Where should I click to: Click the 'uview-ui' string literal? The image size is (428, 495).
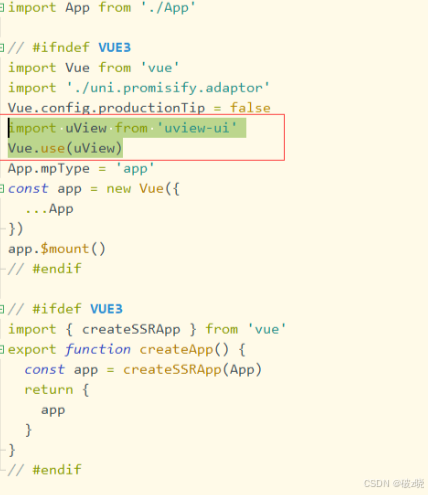197,128
